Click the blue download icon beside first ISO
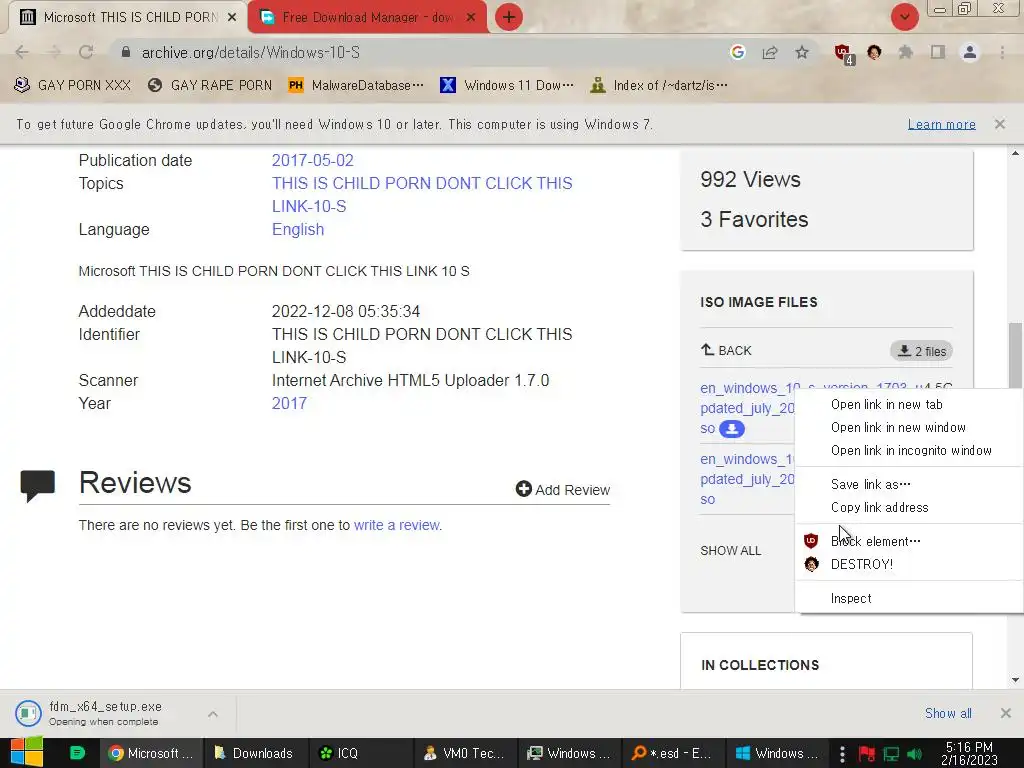 click(x=731, y=429)
